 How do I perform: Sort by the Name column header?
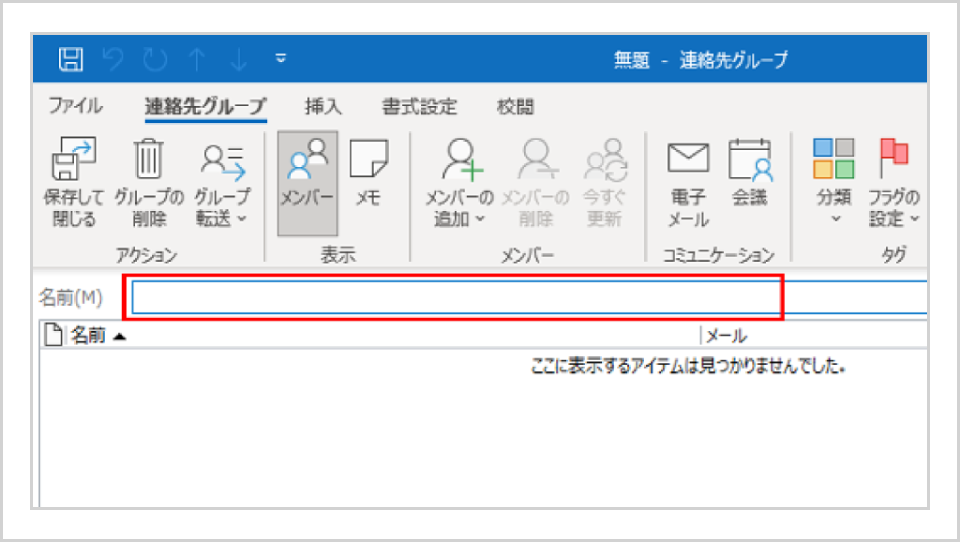(x=90, y=336)
